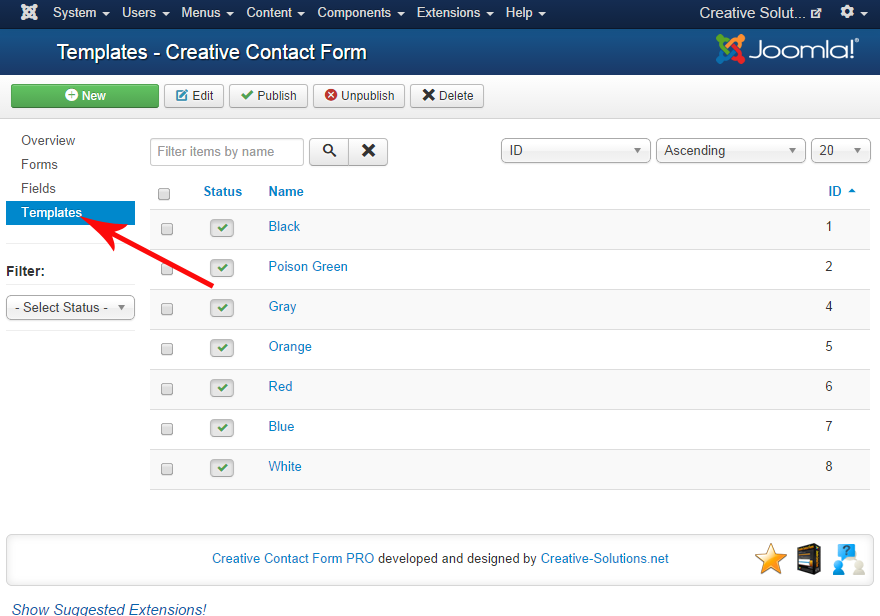Open the Orange template
This screenshot has height=616, width=880.
click(x=290, y=347)
